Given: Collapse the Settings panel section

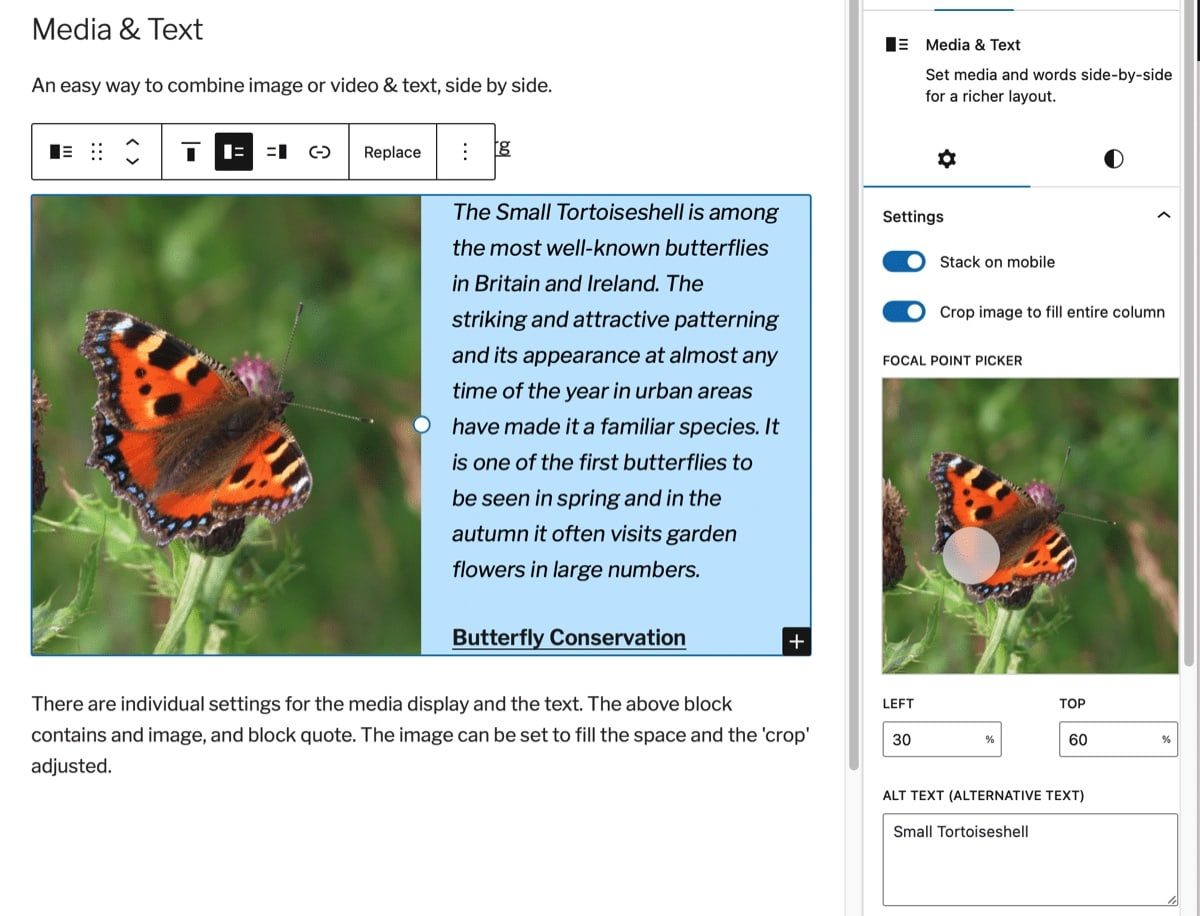Looking at the screenshot, I should coord(1163,216).
